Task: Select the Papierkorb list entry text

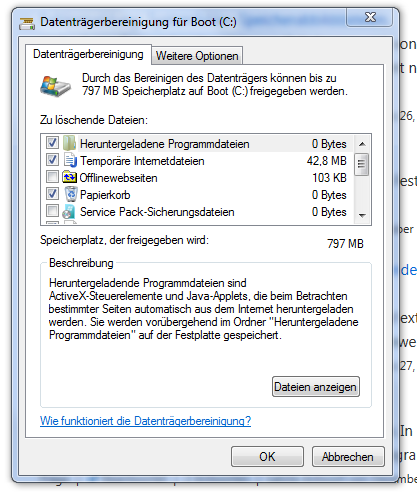Action: click(x=105, y=195)
